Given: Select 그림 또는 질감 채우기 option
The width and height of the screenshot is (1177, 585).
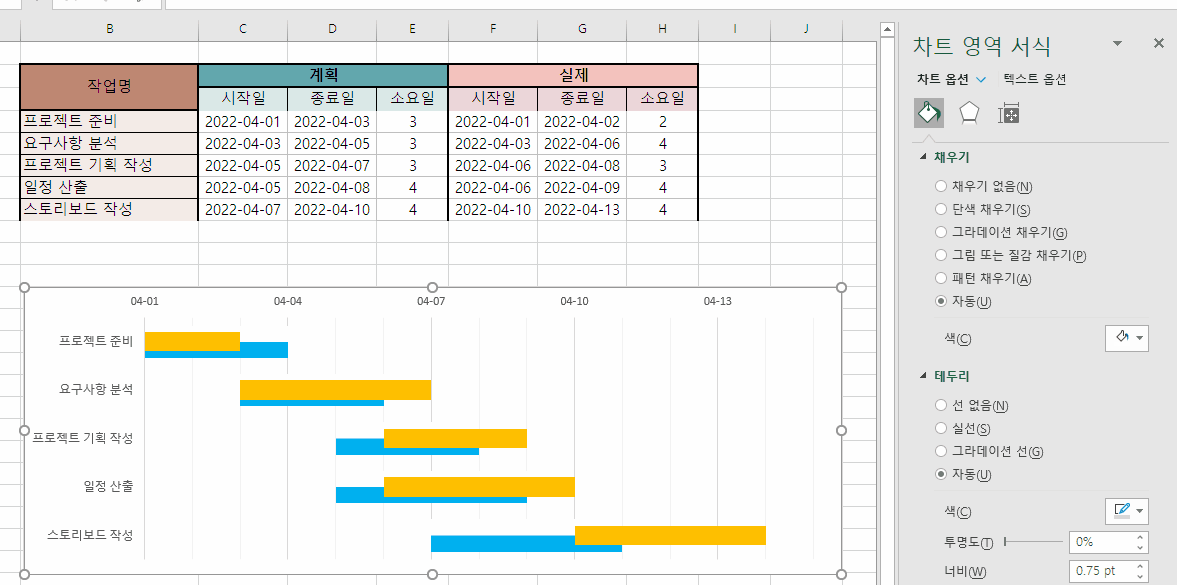Looking at the screenshot, I should point(941,255).
